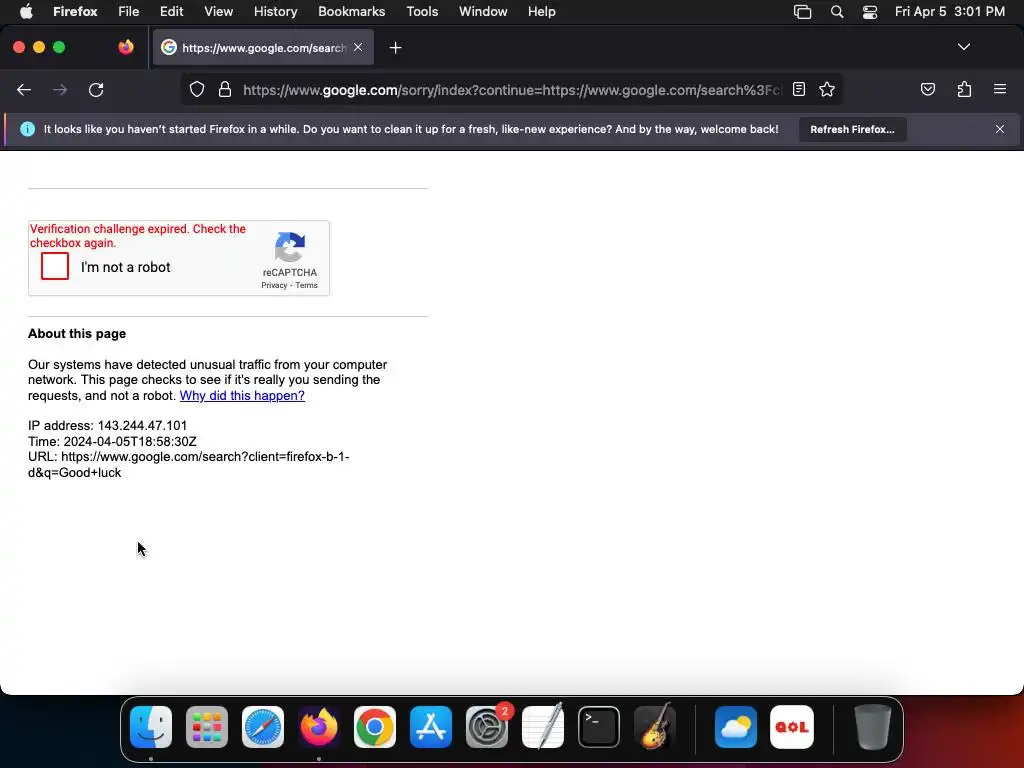Image resolution: width=1024 pixels, height=768 pixels.
Task: Open the History menu
Action: coord(275,12)
